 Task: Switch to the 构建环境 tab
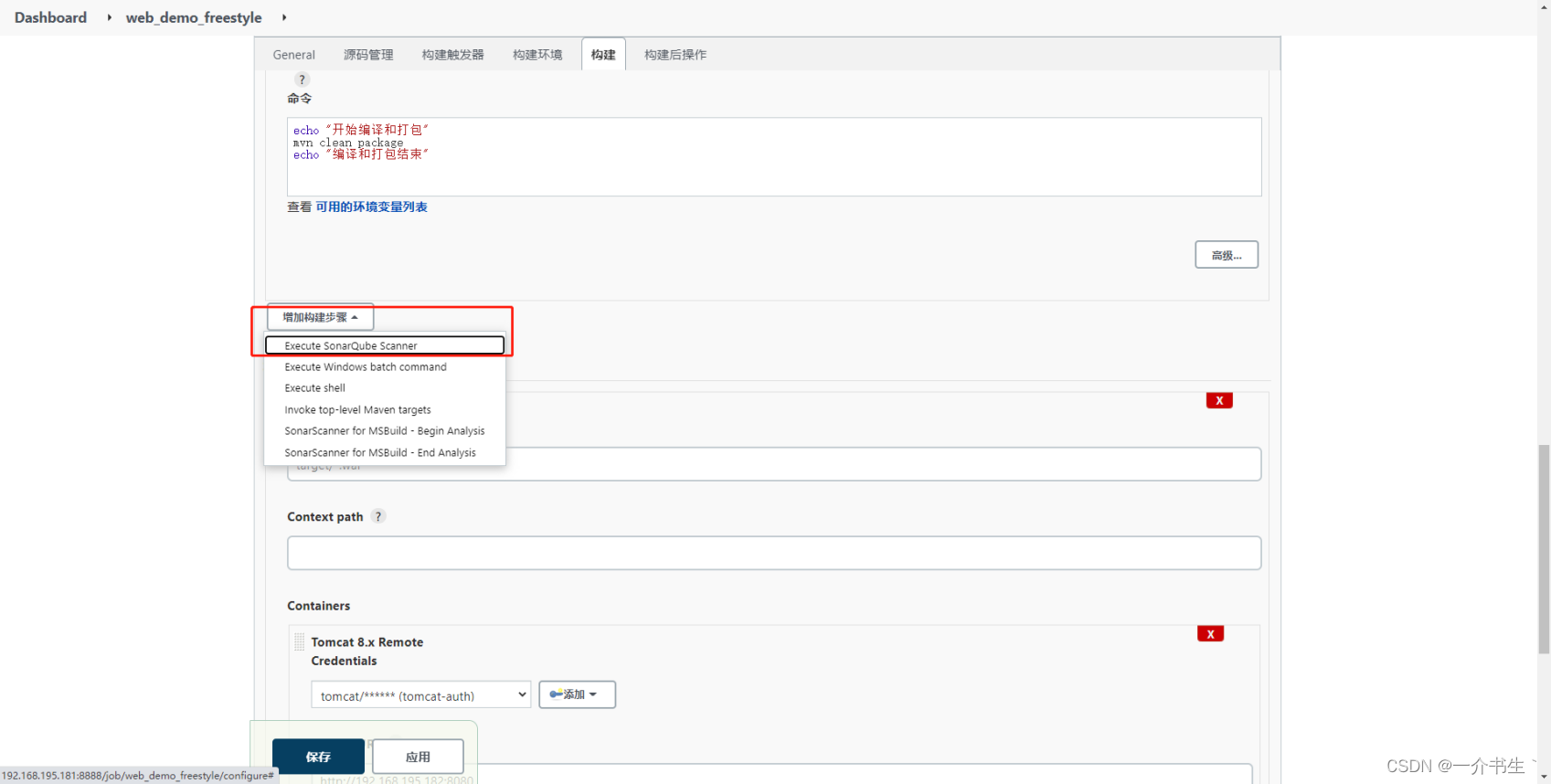coord(537,55)
